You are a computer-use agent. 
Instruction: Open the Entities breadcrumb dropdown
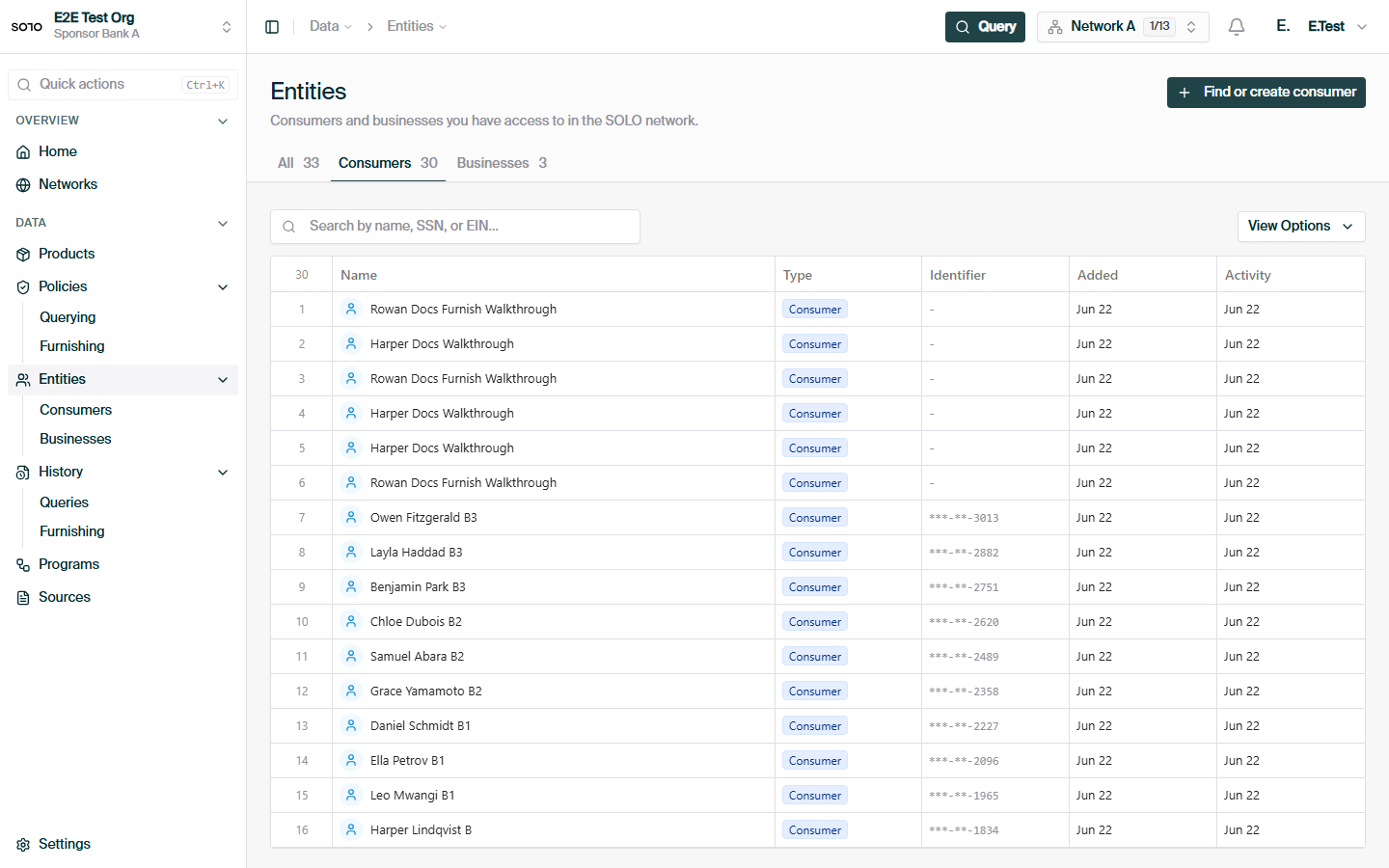pos(417,27)
